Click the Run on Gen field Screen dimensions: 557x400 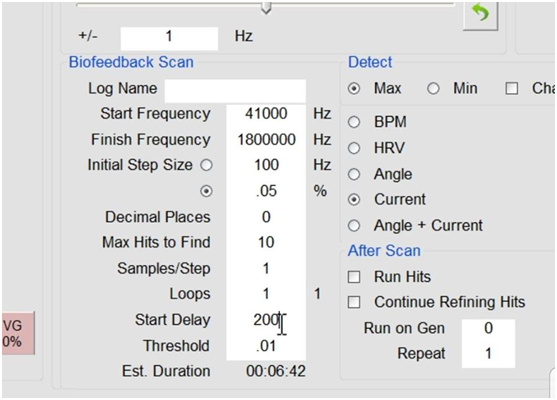click(x=488, y=328)
